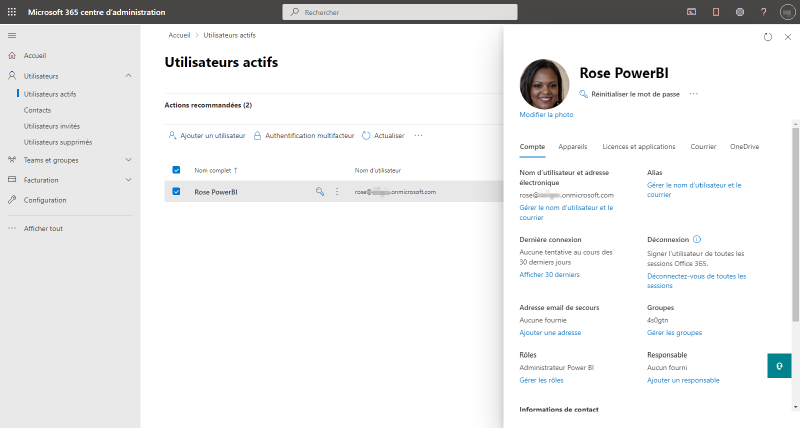Click the Configuration wrench icon
Image resolution: width=800 pixels, height=428 pixels.
tap(12, 200)
